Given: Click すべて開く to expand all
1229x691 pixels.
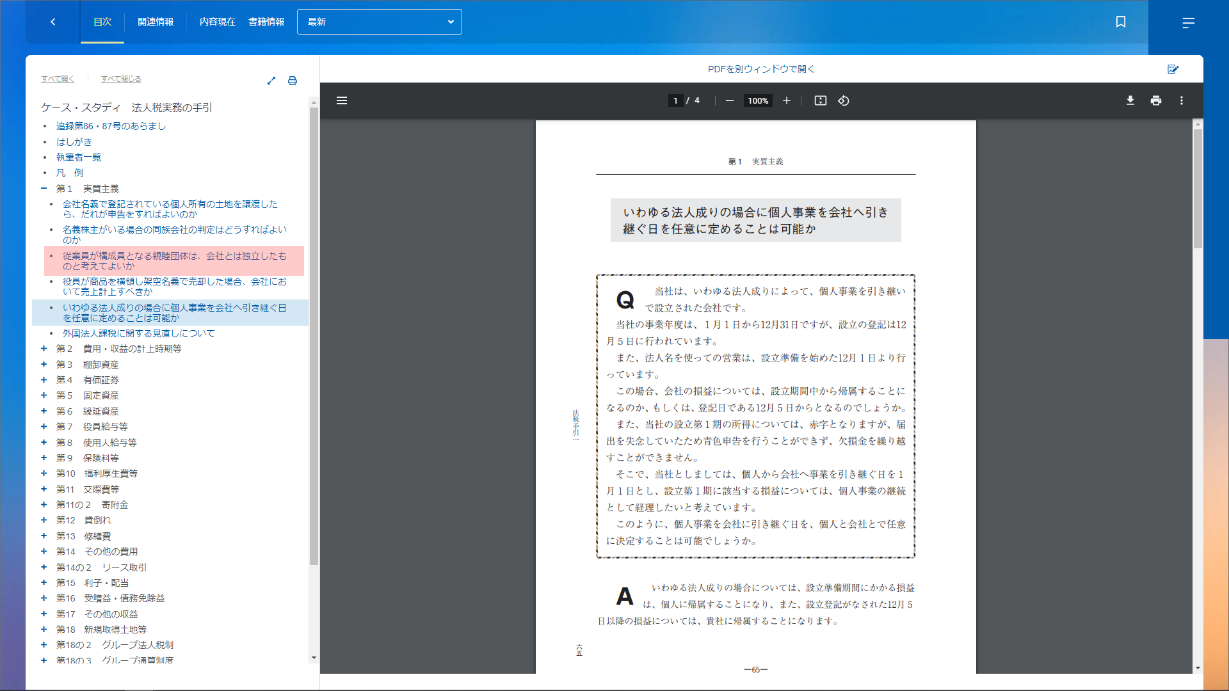Looking at the screenshot, I should pos(58,79).
